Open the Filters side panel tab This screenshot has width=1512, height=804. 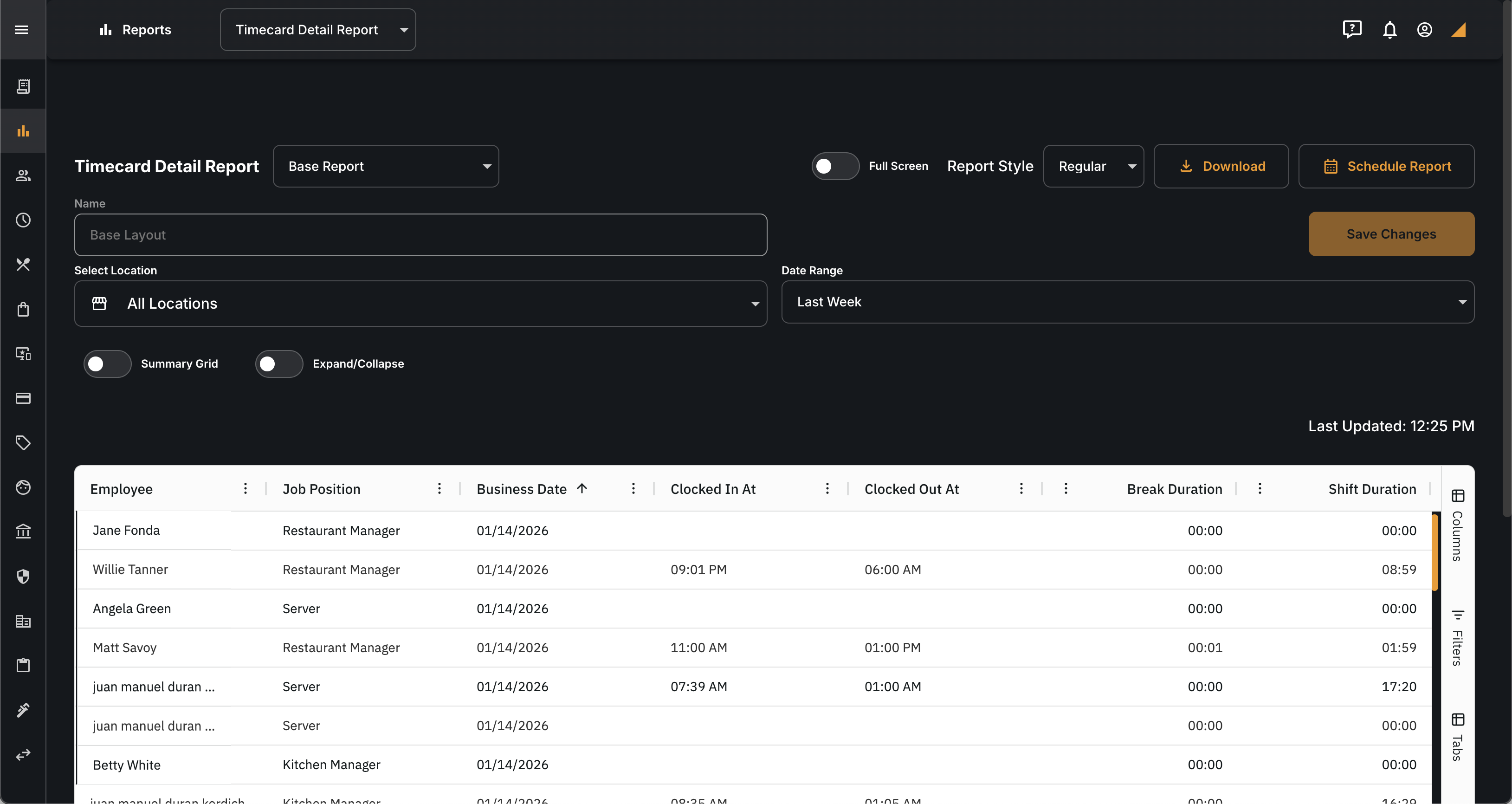pyautogui.click(x=1457, y=637)
